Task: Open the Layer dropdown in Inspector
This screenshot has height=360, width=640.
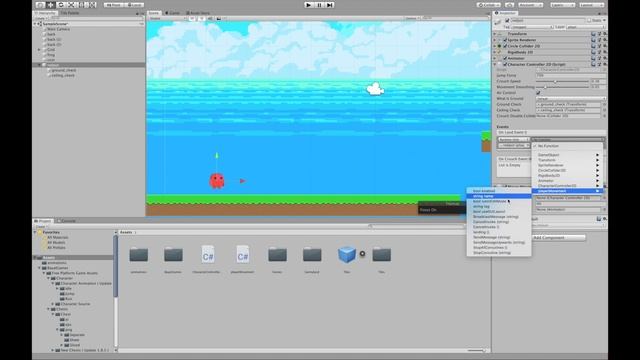Action: tap(585, 27)
